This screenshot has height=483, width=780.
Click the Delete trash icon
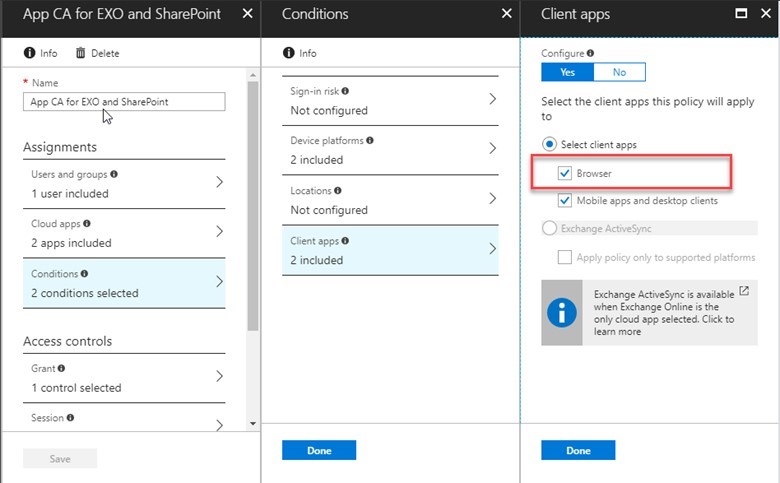pos(81,53)
